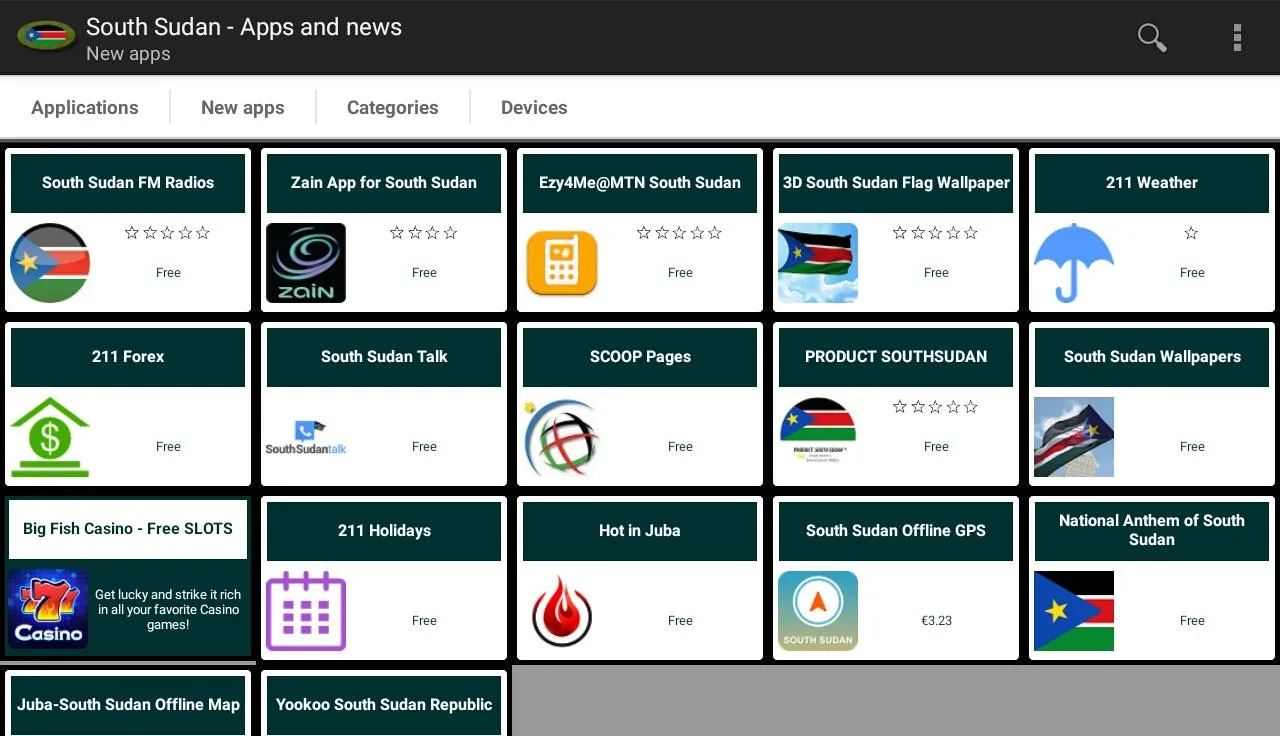Image resolution: width=1280 pixels, height=736 pixels.
Task: Open the three-dot overflow menu
Action: (1237, 38)
